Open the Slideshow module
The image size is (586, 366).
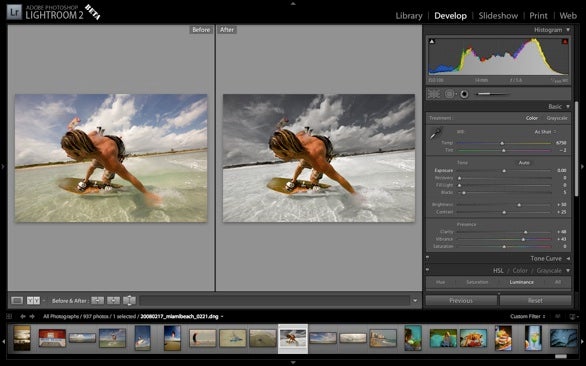498,16
